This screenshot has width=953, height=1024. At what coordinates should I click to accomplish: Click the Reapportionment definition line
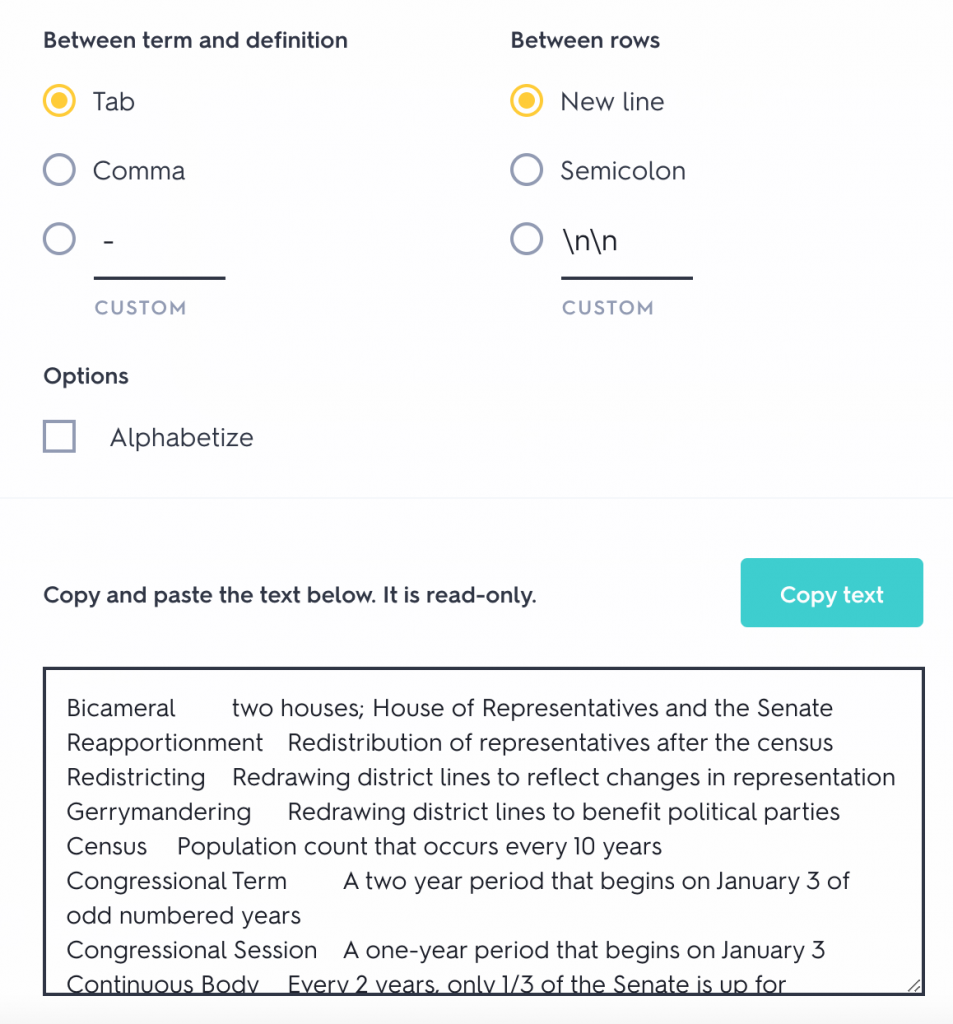480,743
